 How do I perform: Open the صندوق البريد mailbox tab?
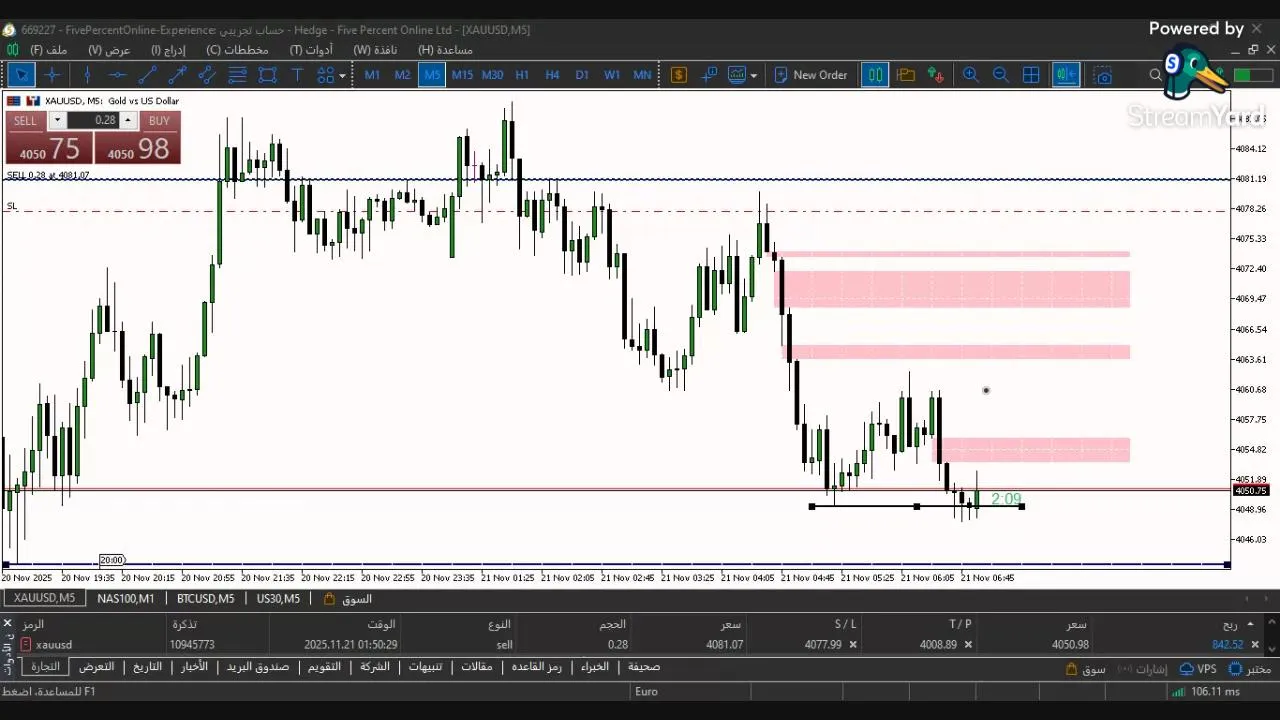click(258, 667)
